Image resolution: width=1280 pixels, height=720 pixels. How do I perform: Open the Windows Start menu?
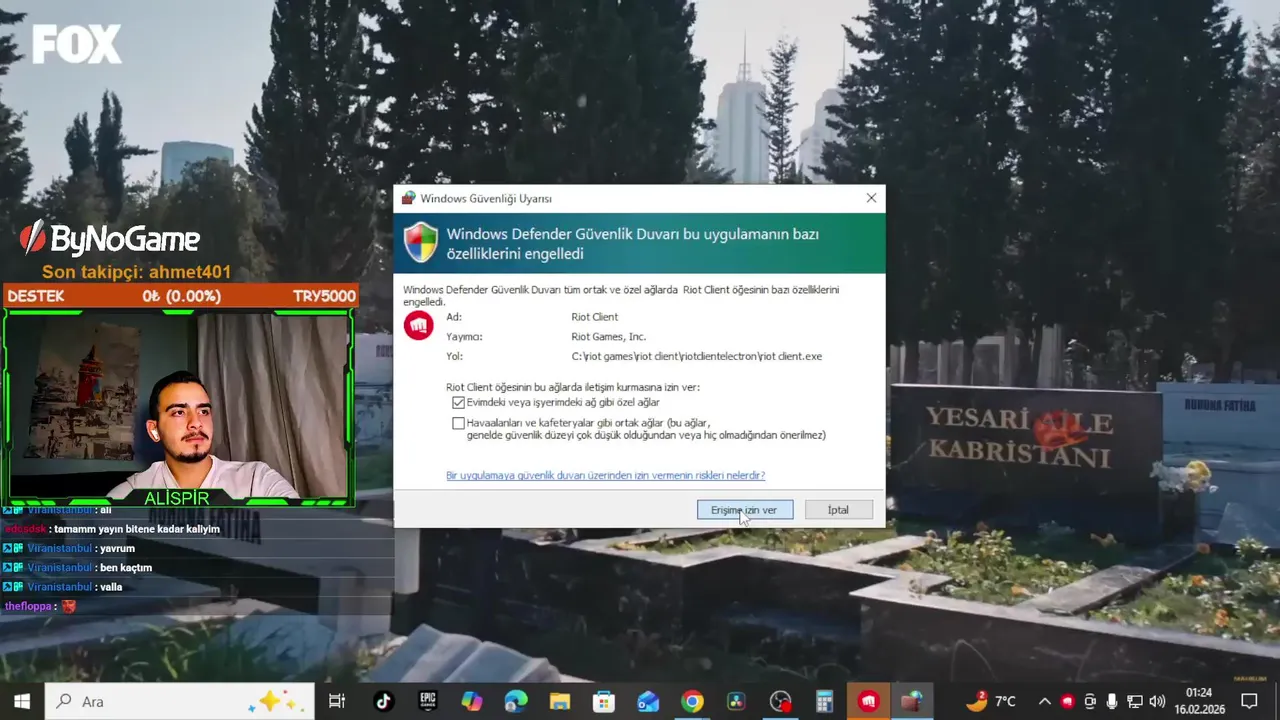click(22, 701)
